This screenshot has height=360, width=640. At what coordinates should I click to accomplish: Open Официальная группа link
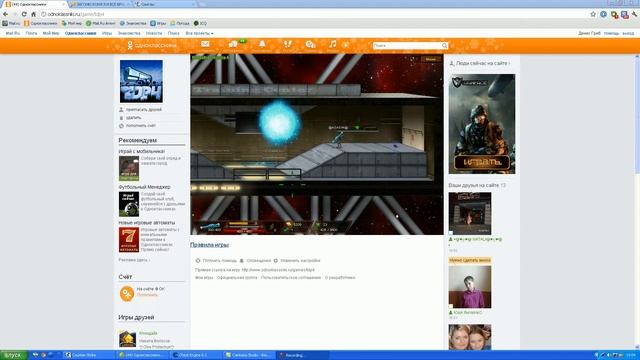coord(237,278)
